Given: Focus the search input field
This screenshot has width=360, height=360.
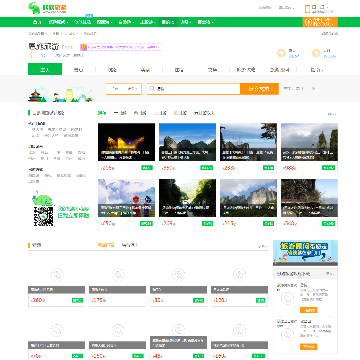Looking at the screenshot, I should (x=193, y=89).
